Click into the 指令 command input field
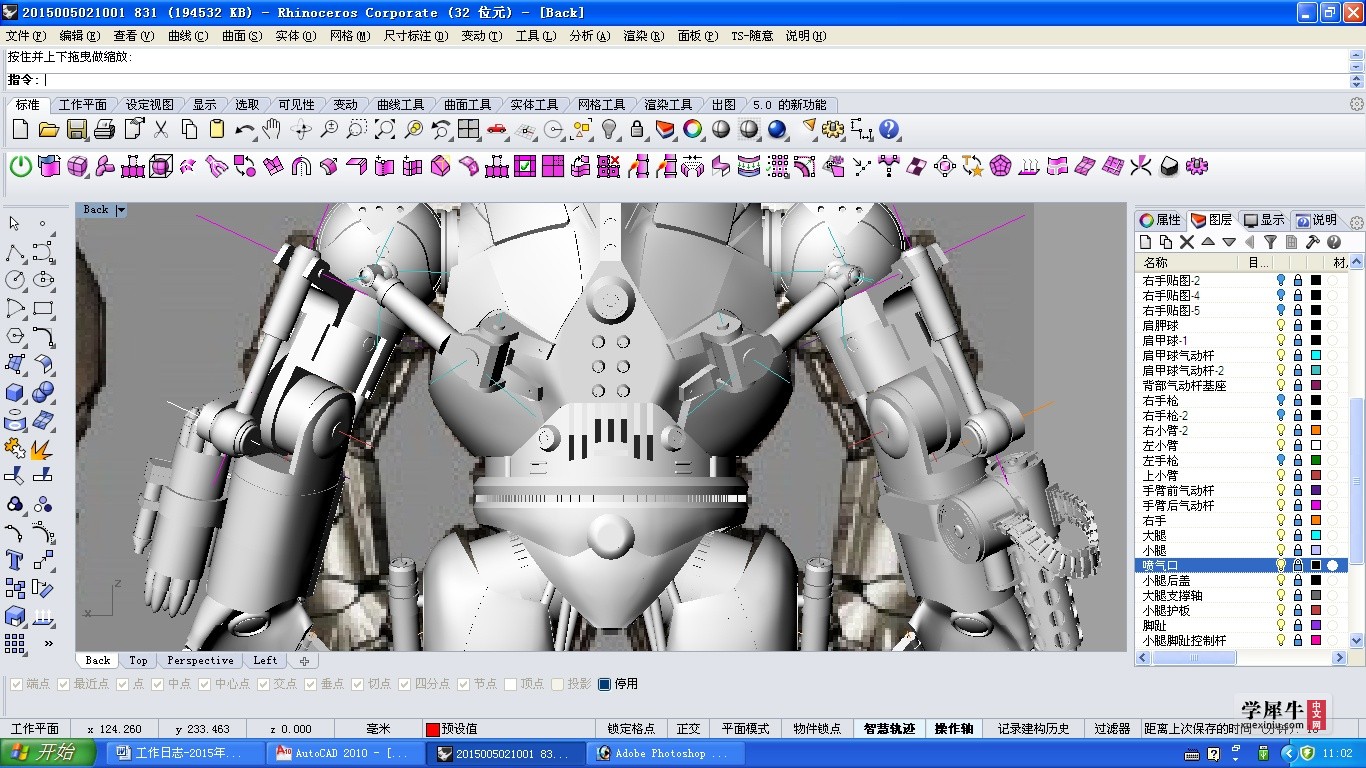1366x768 pixels. (695, 80)
